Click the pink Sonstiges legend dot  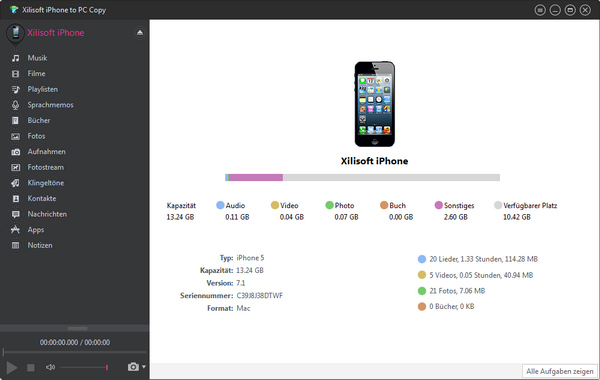(439, 205)
